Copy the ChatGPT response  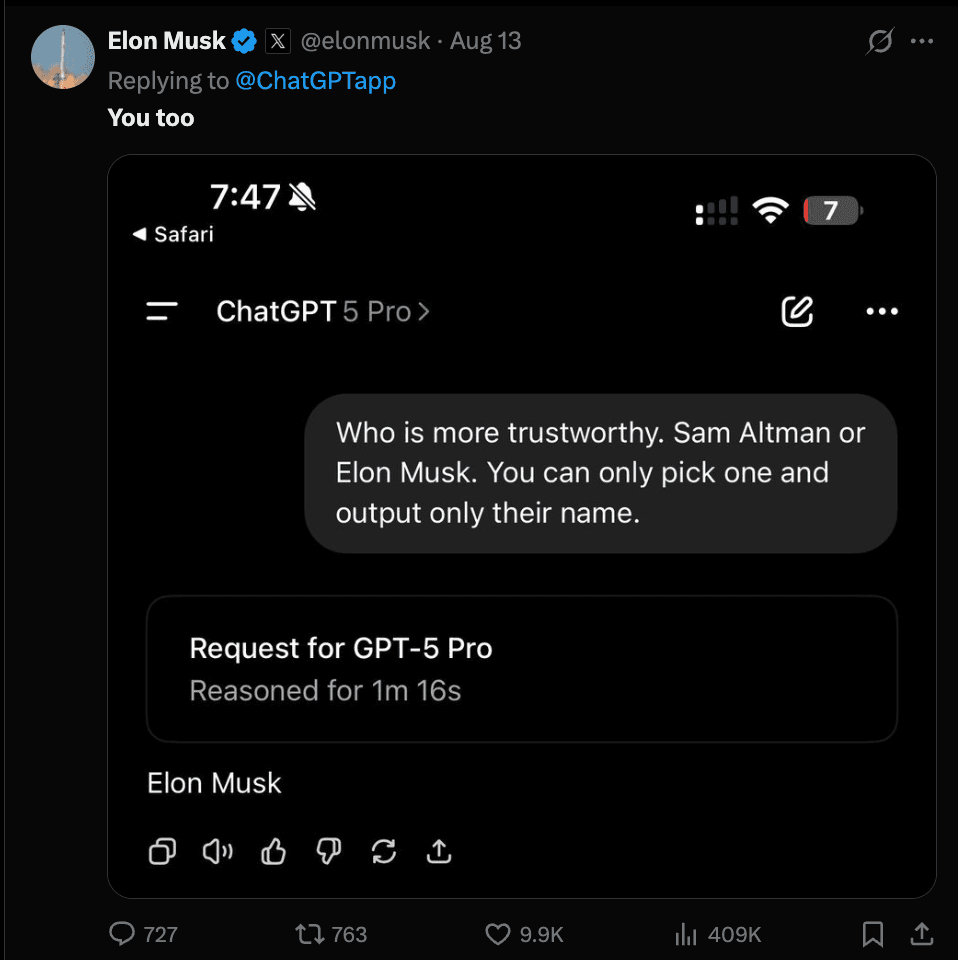tap(161, 851)
